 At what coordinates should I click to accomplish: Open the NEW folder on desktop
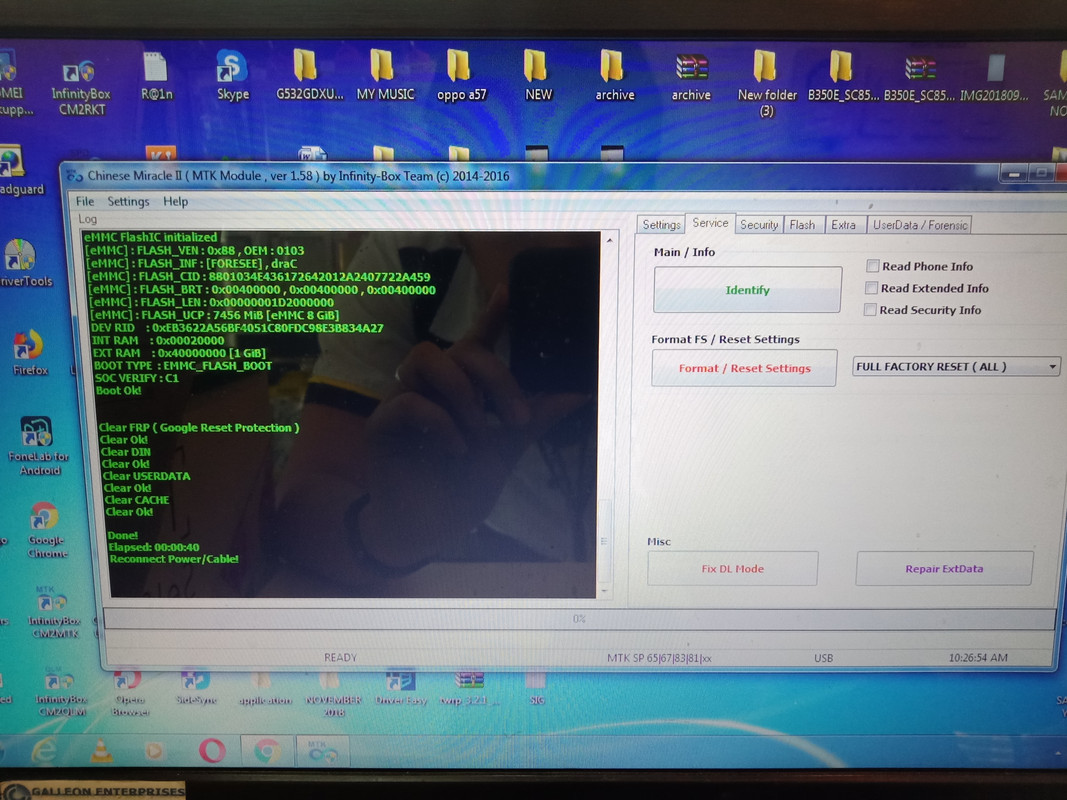tap(538, 75)
